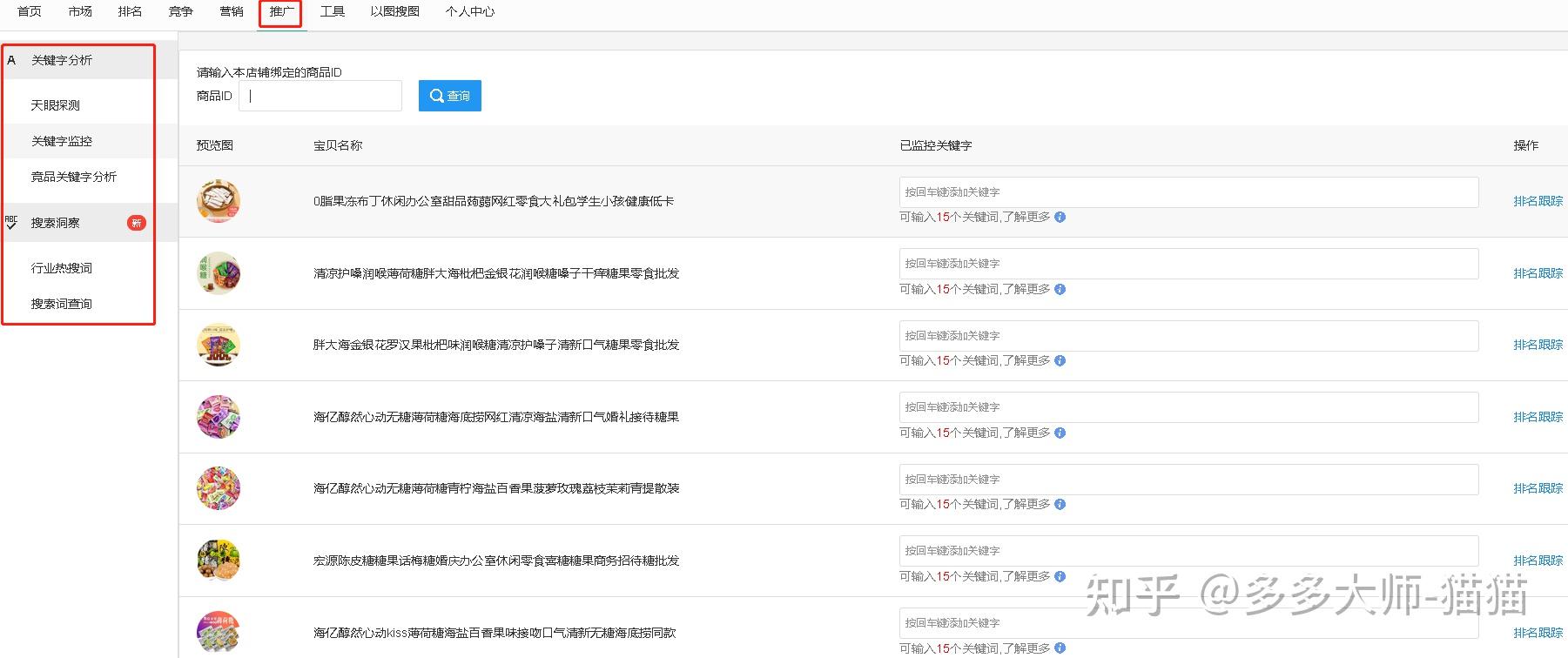Click the blue 查询 search button

[449, 96]
